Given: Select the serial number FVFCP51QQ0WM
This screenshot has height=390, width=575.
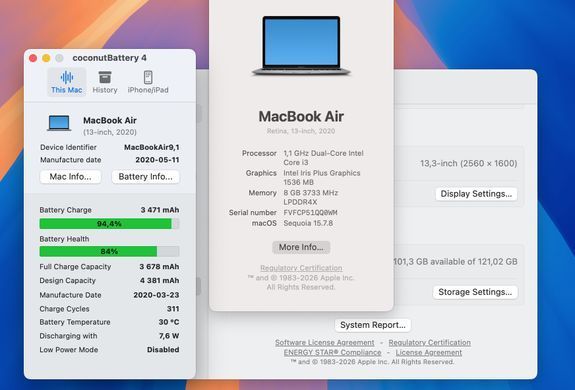Looking at the screenshot, I should [x=310, y=213].
